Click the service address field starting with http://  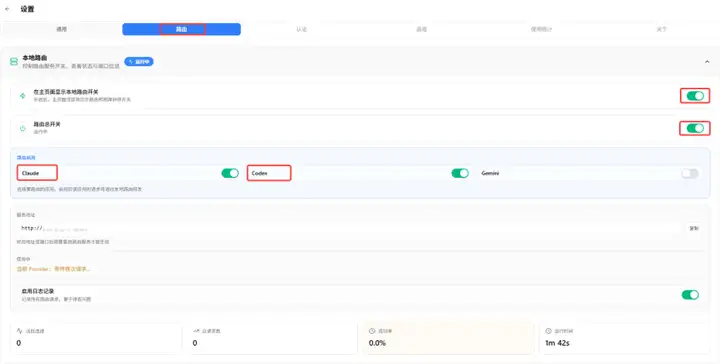click(349, 228)
